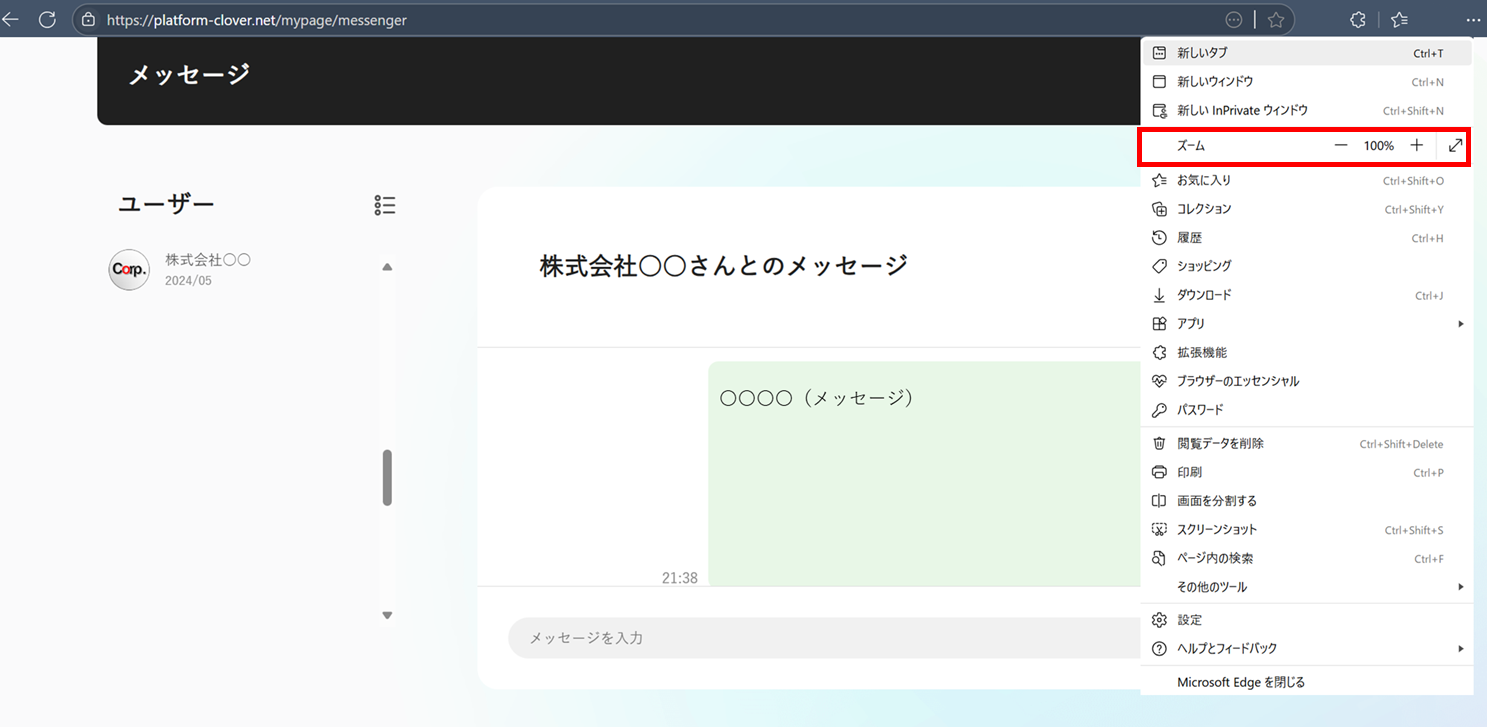This screenshot has height=727, width=1487.
Task: Click the InPrivate icon in the menu
Action: [1160, 111]
